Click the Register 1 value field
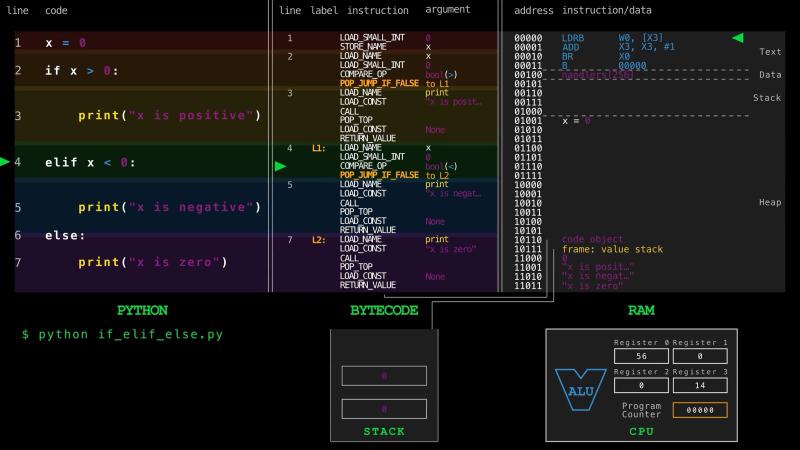The width and height of the screenshot is (800, 450). click(700, 356)
